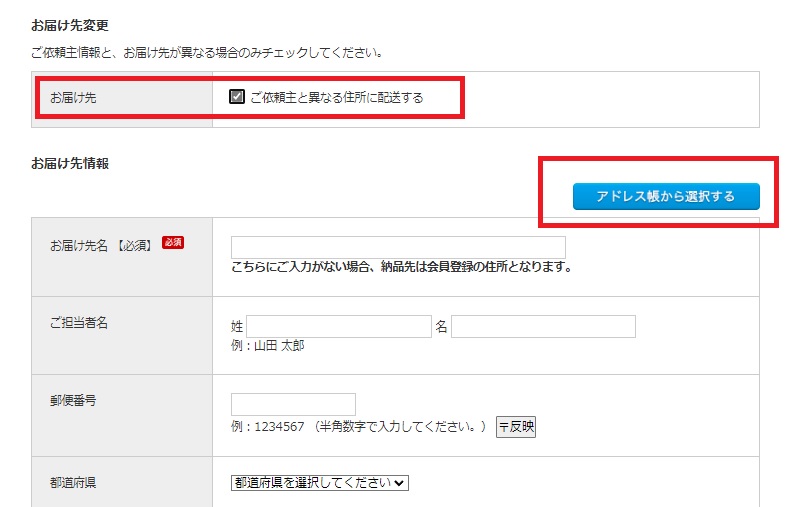Screen dimensions: 792x507
Task: Select the お届け先 row label cell
Action: [x=74, y=98]
